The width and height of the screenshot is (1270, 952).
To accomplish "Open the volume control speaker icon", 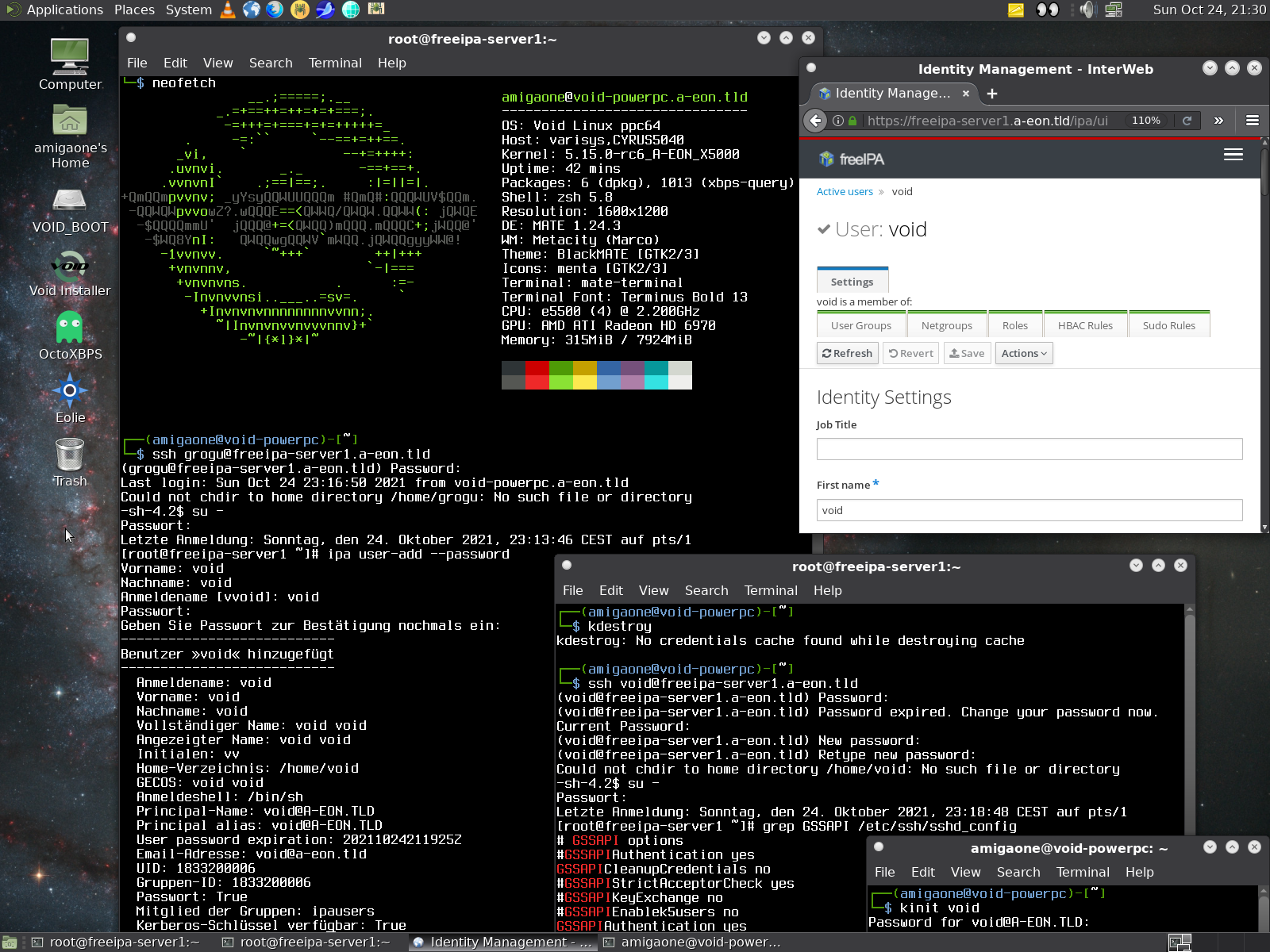I will [1087, 10].
